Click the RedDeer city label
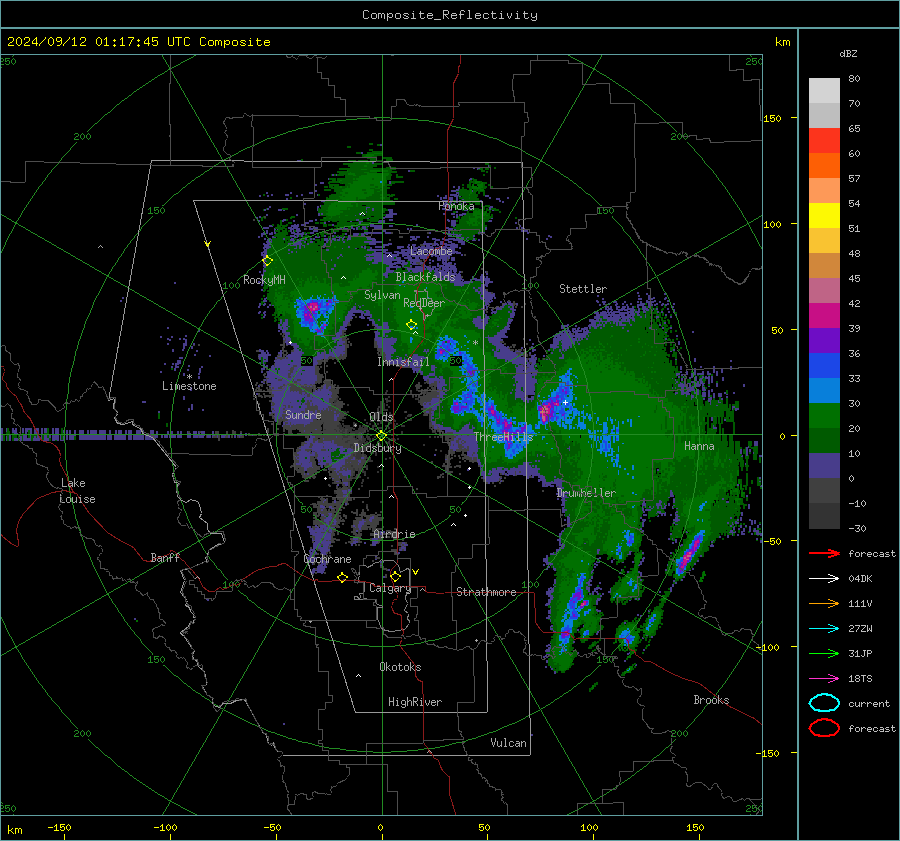This screenshot has height=841, width=900. coord(424,303)
